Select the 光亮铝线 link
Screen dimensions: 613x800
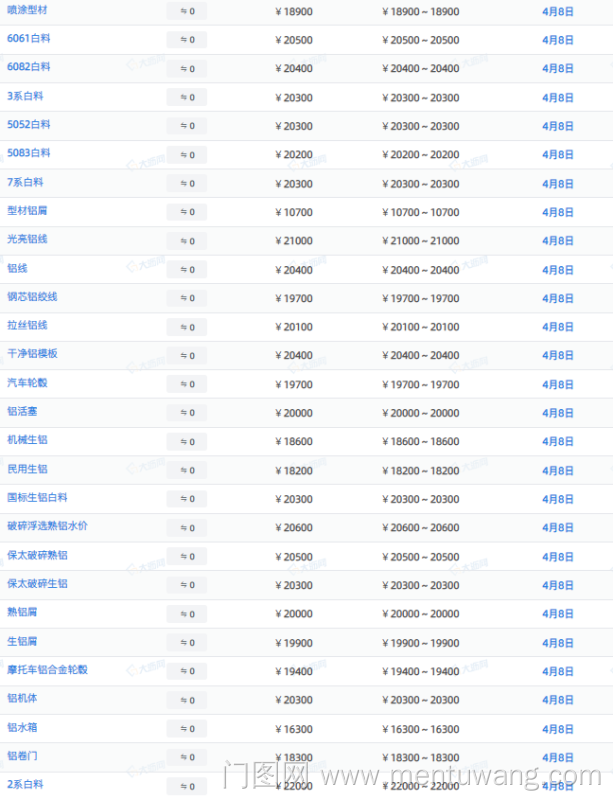coord(27,240)
